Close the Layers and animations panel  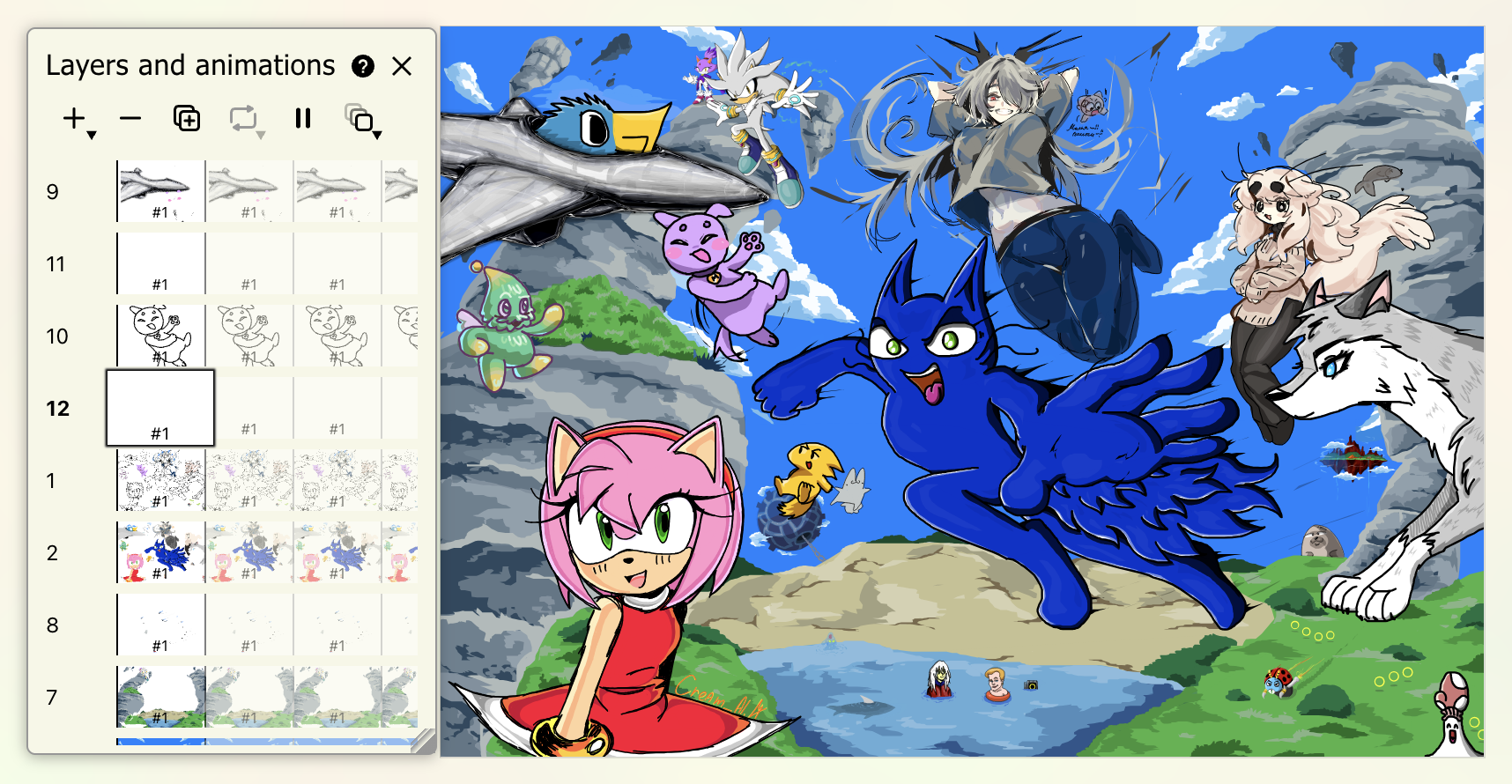click(402, 66)
